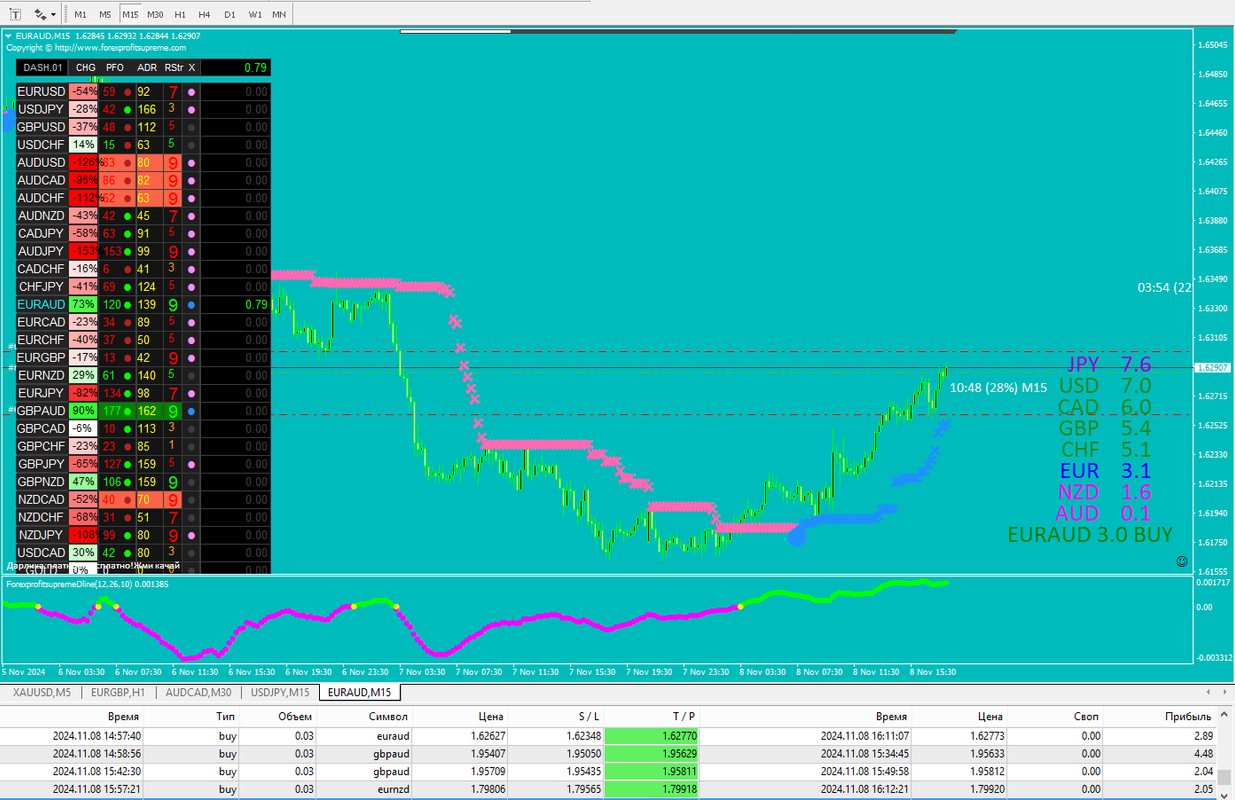Switch chart to M30 timeframe
The width and height of the screenshot is (1235, 800).
(155, 15)
